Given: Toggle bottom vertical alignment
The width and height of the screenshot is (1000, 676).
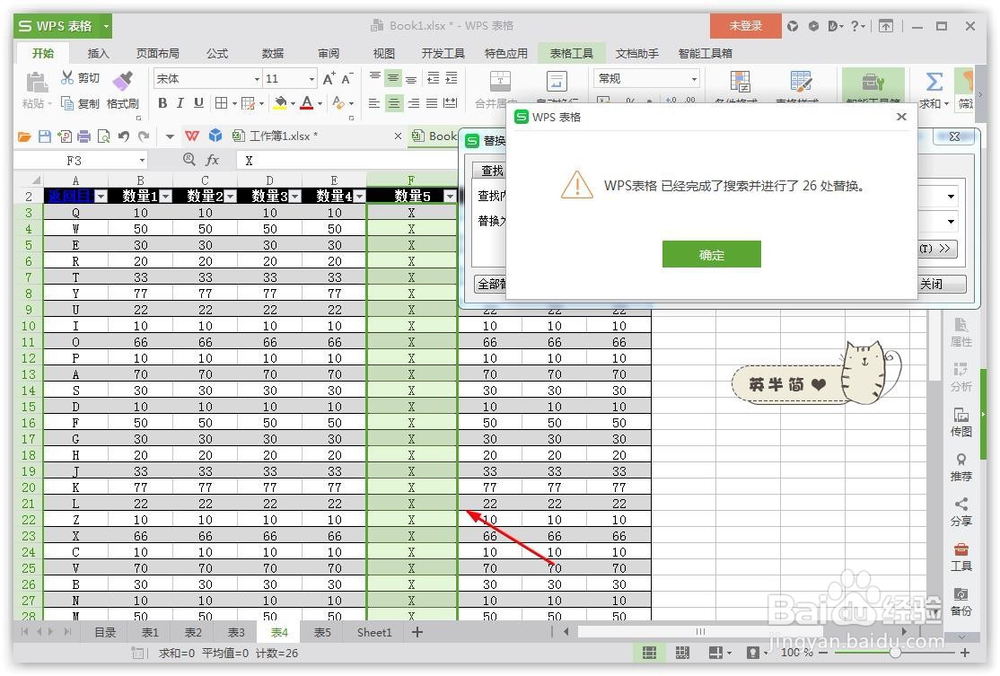Looking at the screenshot, I should pyautogui.click(x=411, y=78).
